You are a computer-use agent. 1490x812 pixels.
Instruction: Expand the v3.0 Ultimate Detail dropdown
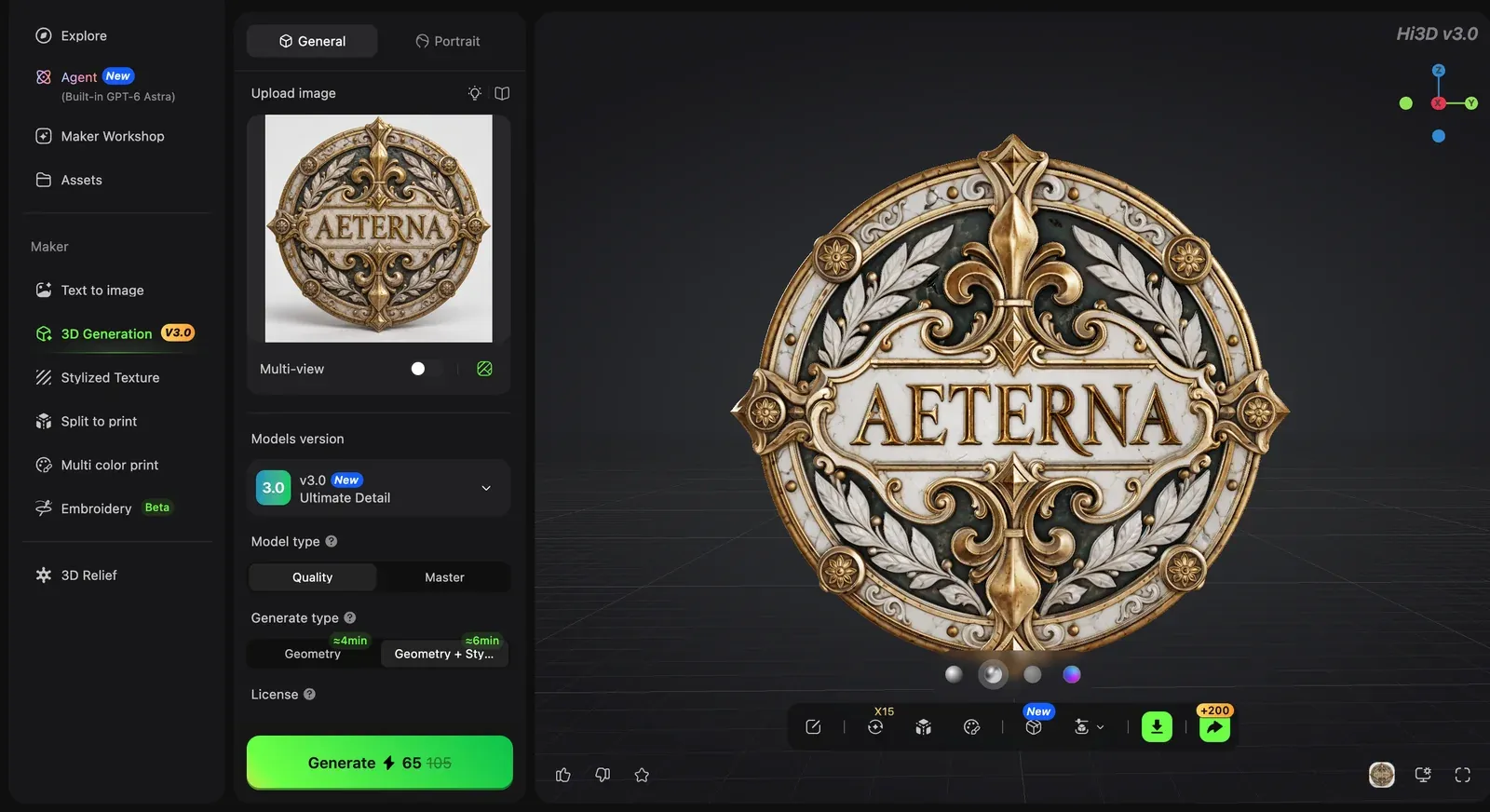[x=379, y=488]
